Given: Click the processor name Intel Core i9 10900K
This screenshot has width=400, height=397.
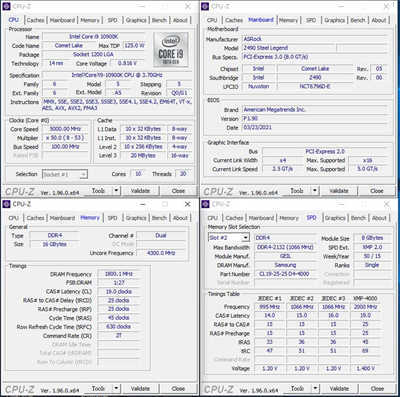Looking at the screenshot, I should pyautogui.click(x=94, y=36).
